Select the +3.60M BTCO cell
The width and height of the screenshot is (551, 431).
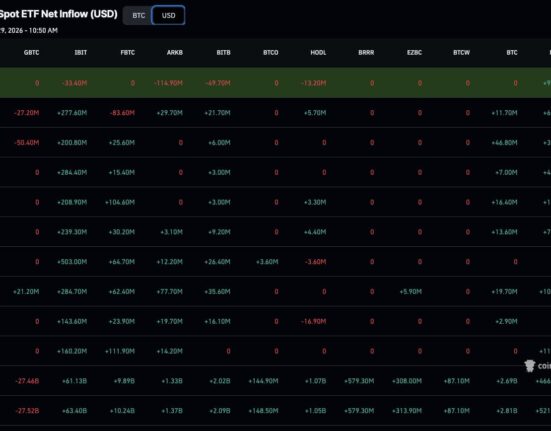click(x=267, y=262)
